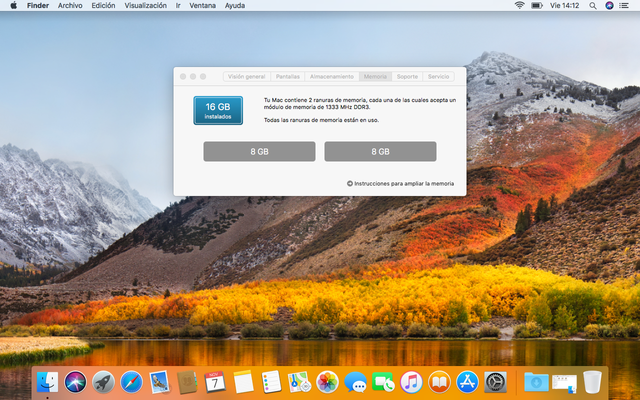Open System Preferences gear in Dock

(495, 382)
